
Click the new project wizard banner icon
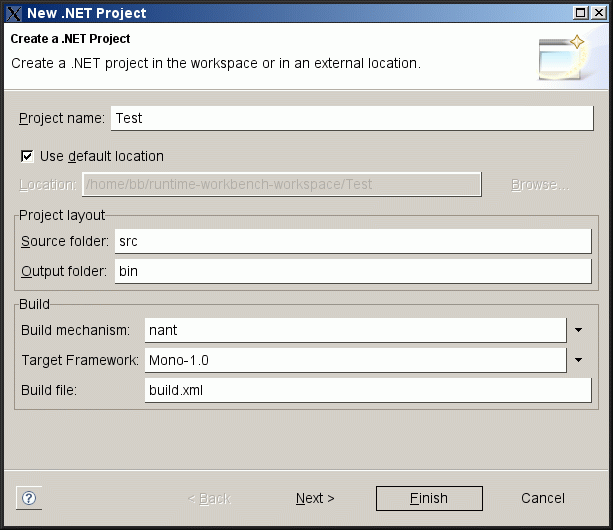(x=561, y=58)
